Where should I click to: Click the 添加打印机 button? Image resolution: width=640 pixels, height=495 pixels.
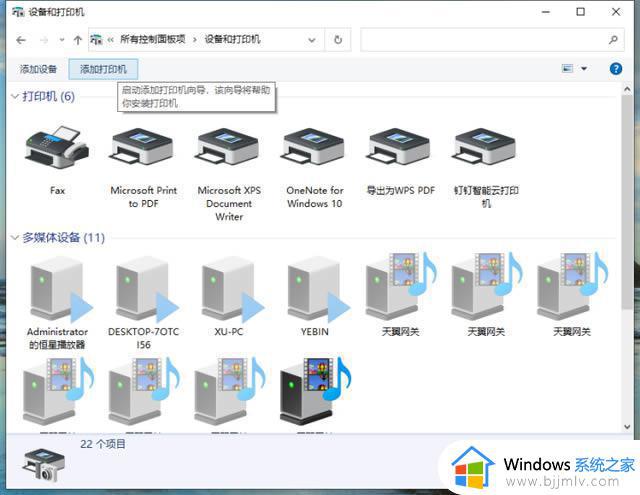click(103, 69)
